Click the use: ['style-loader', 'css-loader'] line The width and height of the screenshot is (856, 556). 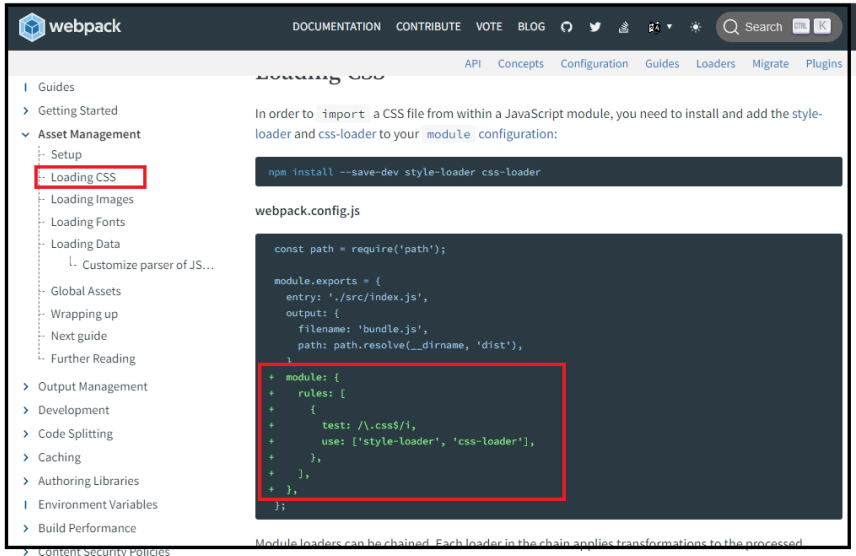(428, 441)
